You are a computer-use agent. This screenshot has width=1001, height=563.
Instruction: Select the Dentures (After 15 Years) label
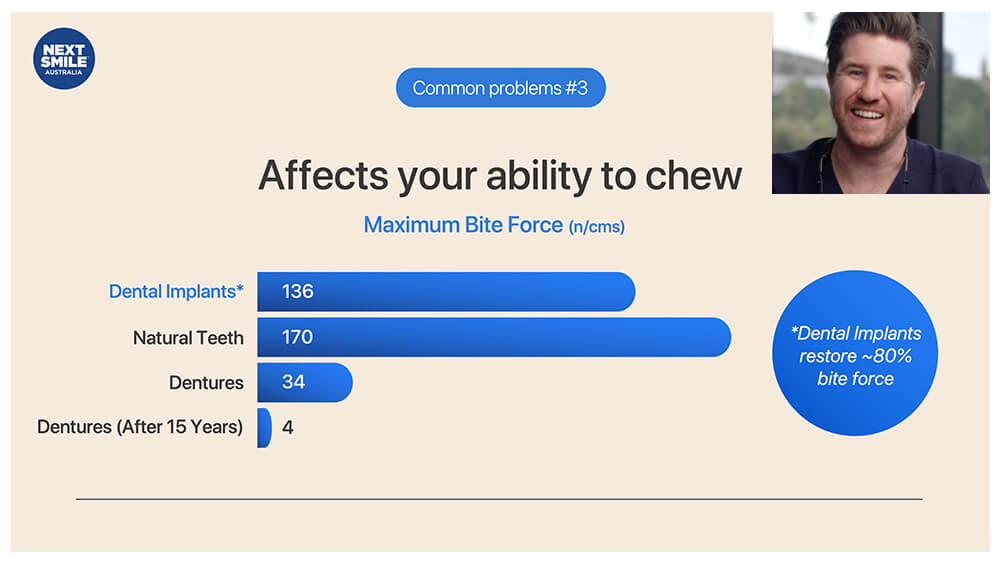click(x=140, y=427)
